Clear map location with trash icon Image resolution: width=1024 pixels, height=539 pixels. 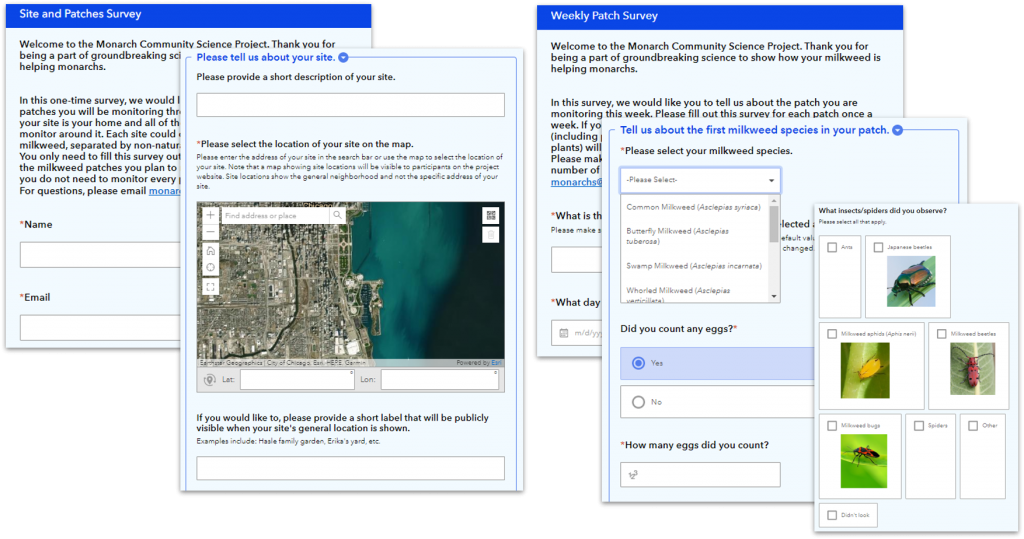(x=490, y=235)
